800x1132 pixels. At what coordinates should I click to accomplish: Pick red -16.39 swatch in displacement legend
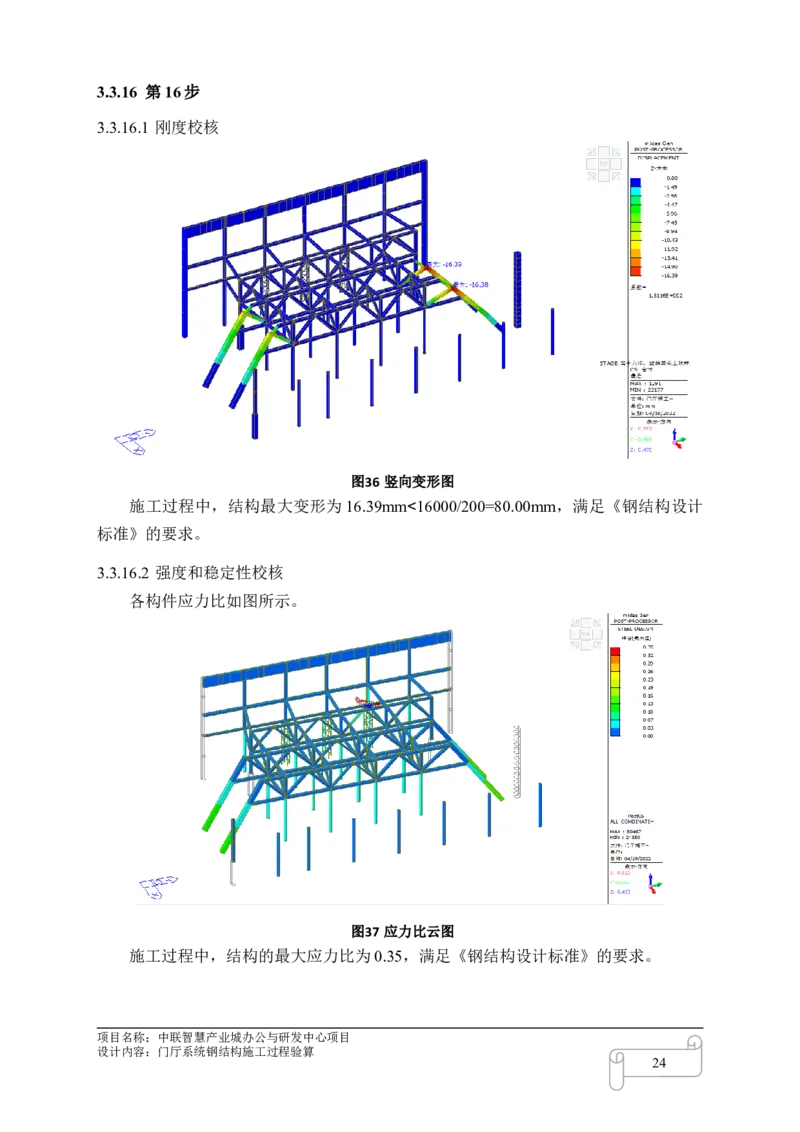pos(636,271)
